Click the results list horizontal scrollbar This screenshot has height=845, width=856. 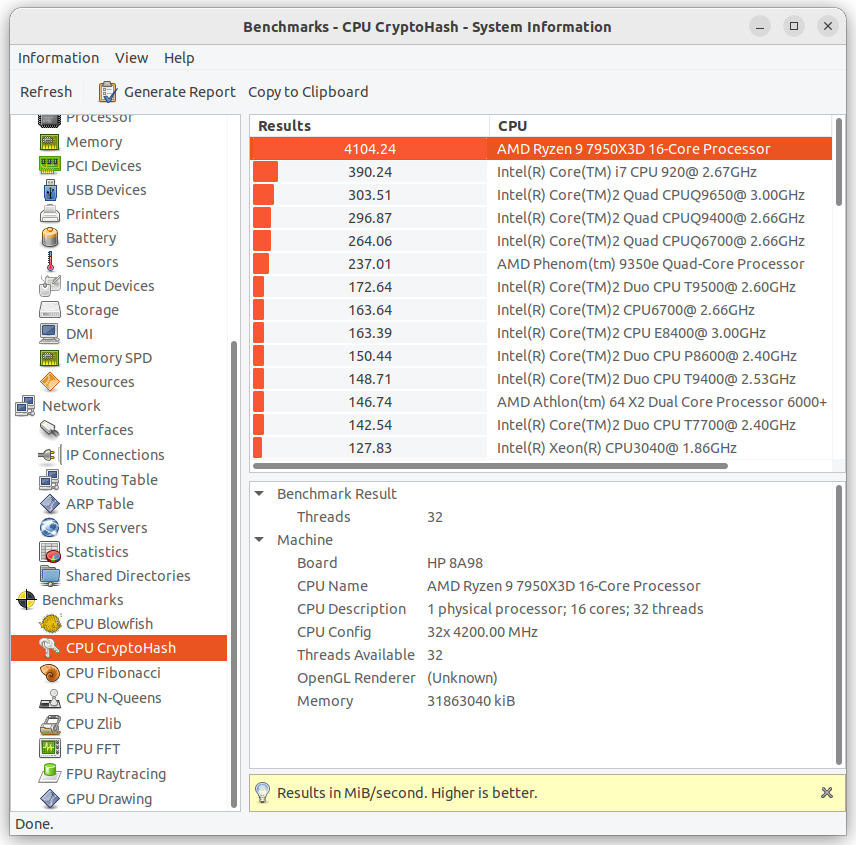[490, 466]
